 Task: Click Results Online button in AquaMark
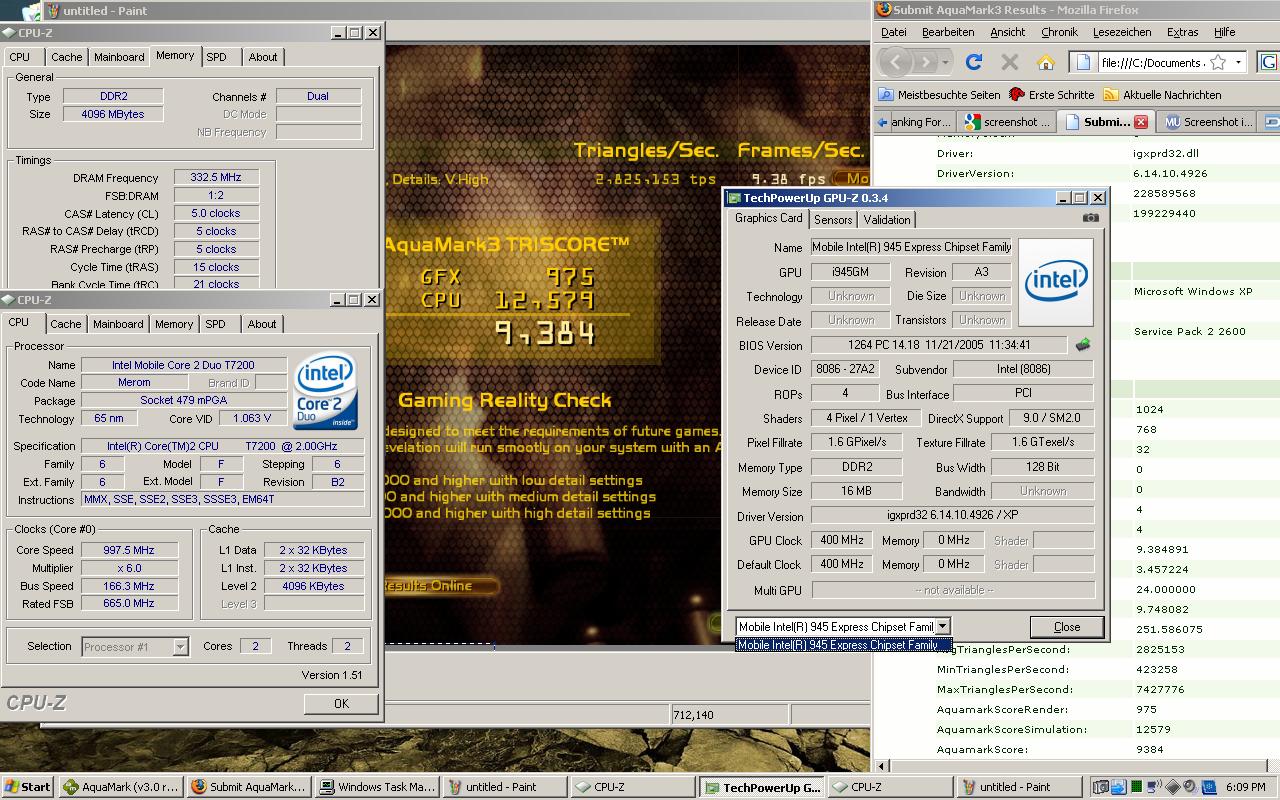click(440, 586)
